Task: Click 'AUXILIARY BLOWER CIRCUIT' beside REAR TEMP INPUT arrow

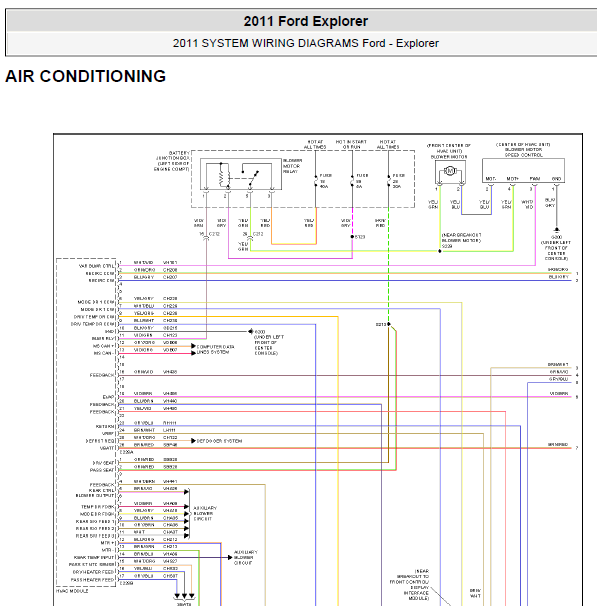Action: click(x=246, y=558)
